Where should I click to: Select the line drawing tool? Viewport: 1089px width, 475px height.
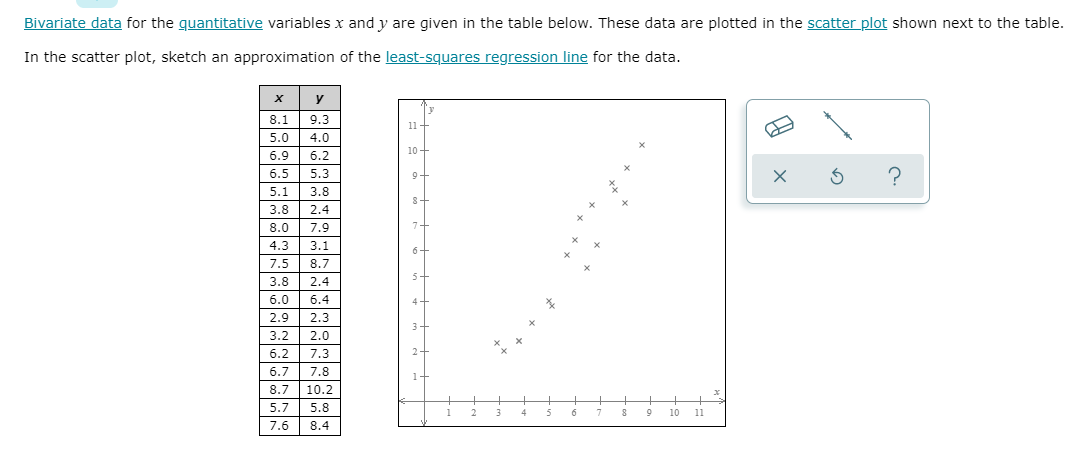[838, 126]
